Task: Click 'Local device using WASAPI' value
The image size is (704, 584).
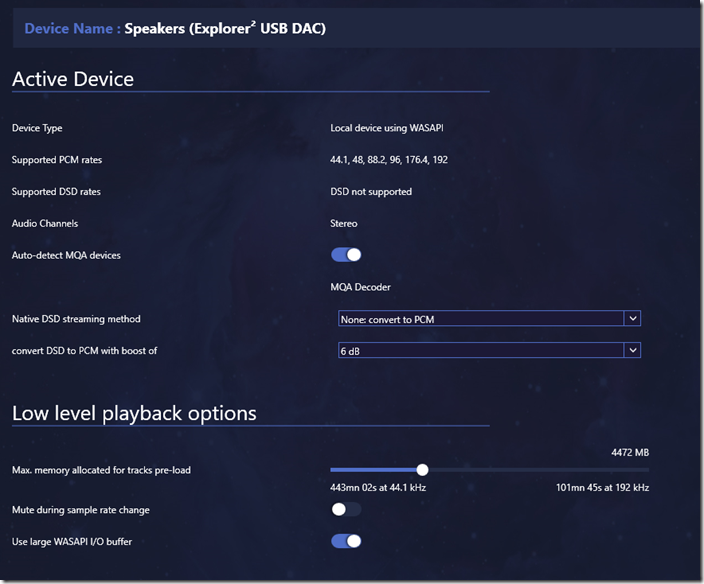Action: coord(387,128)
